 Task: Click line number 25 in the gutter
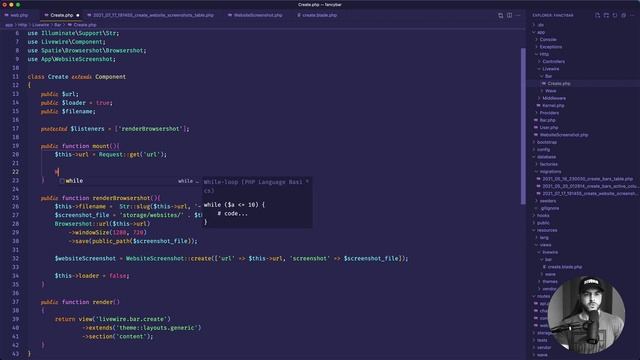tap(16, 198)
